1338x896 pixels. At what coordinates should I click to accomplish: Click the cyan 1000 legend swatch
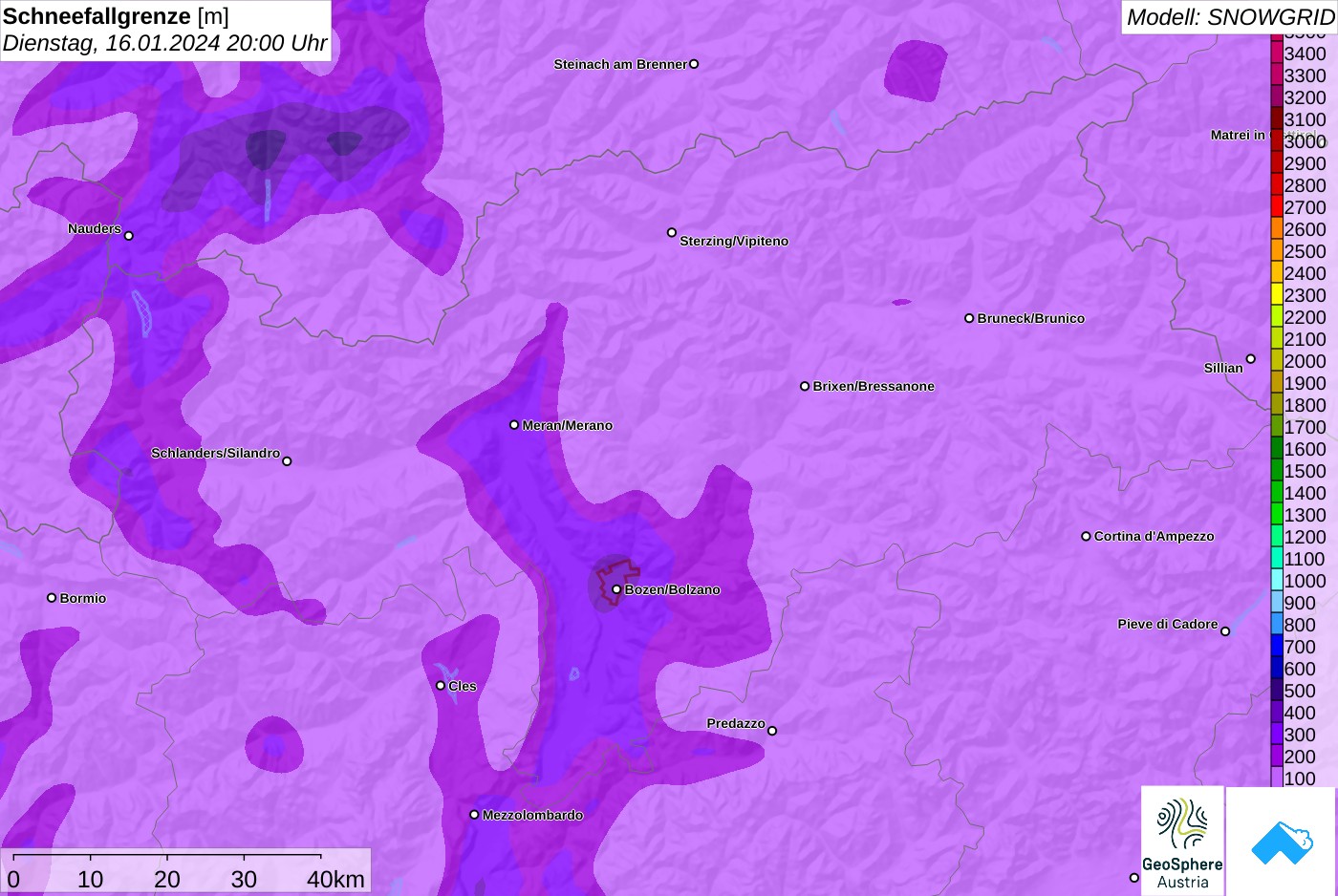click(x=1277, y=581)
